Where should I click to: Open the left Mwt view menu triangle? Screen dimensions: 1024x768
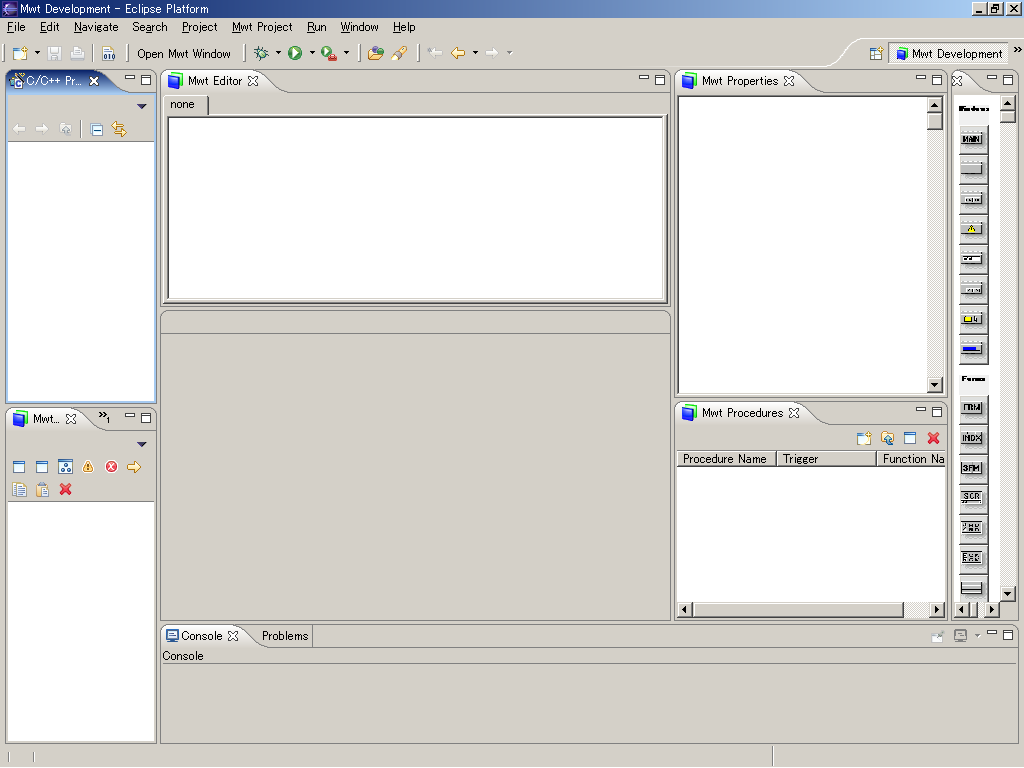(x=142, y=444)
